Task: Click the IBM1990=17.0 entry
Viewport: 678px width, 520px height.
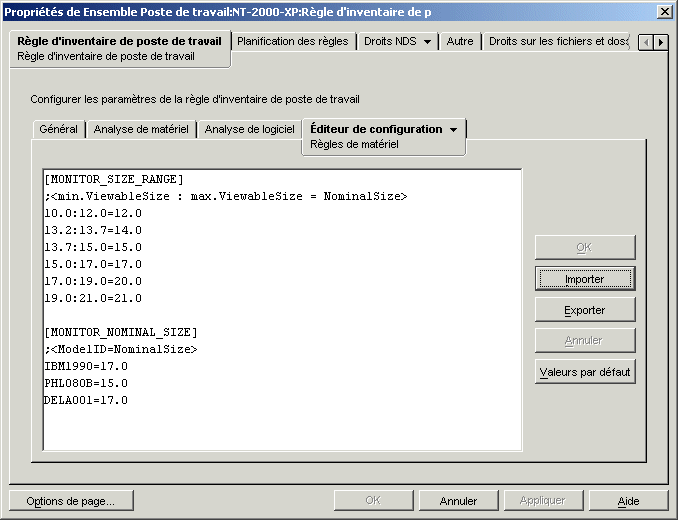Action: (86, 367)
